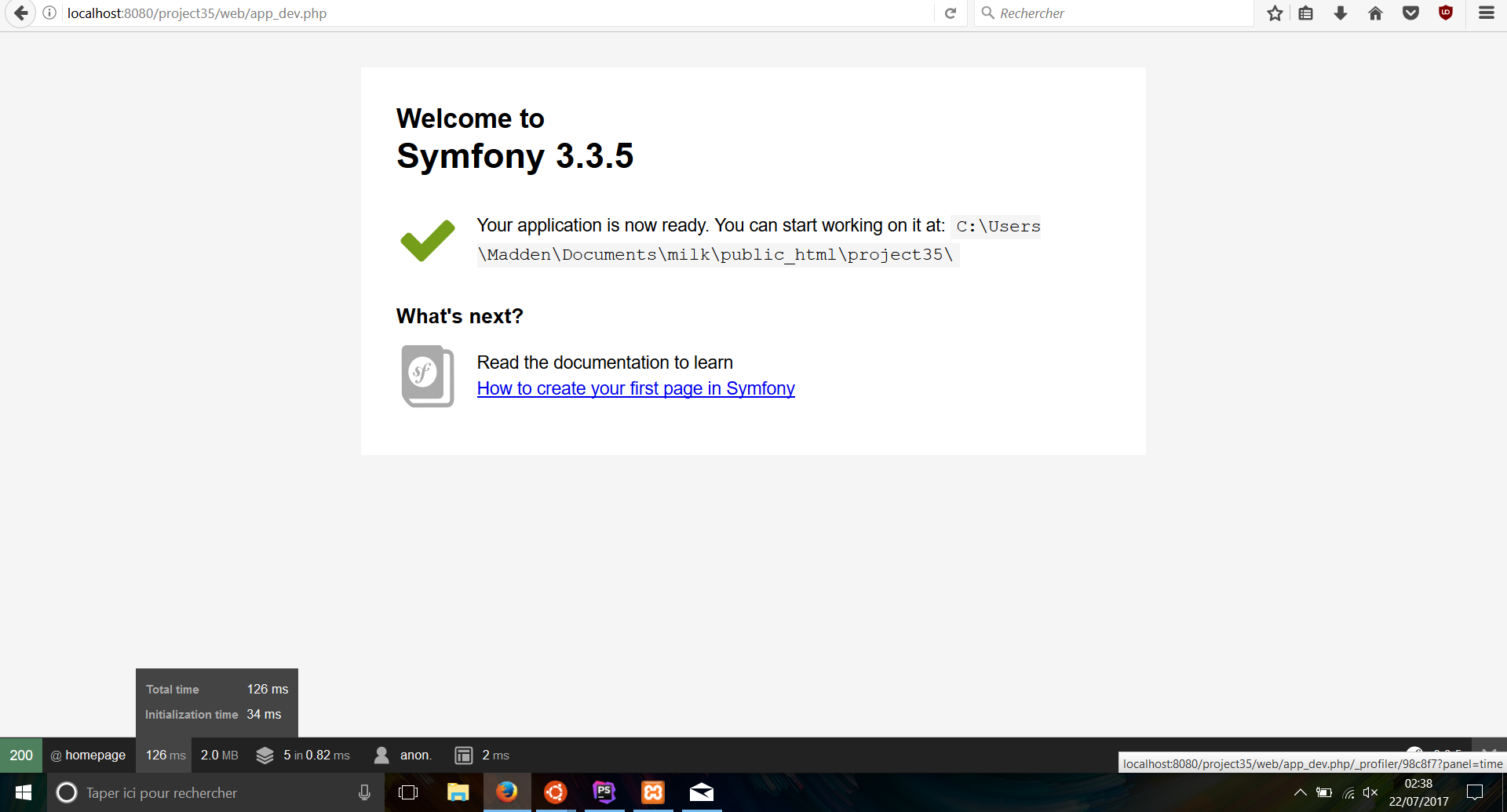The image size is (1507, 812).
Task: Open the Ubuntu app in the taskbar
Action: click(556, 792)
